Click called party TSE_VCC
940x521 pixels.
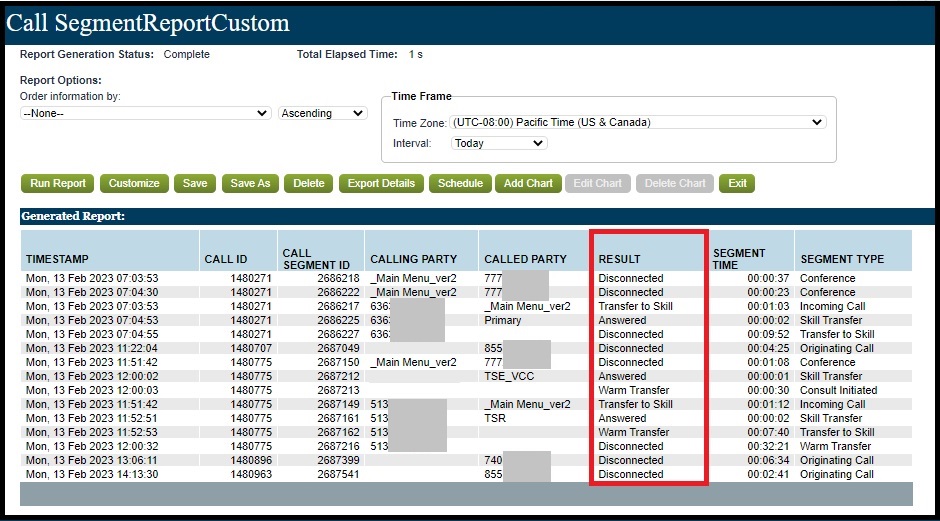coord(509,376)
